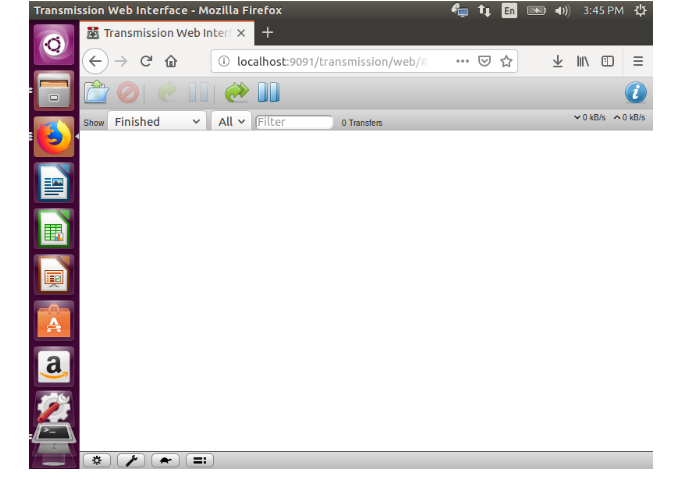Click the faded Pause selected torrent icon

click(x=198, y=92)
